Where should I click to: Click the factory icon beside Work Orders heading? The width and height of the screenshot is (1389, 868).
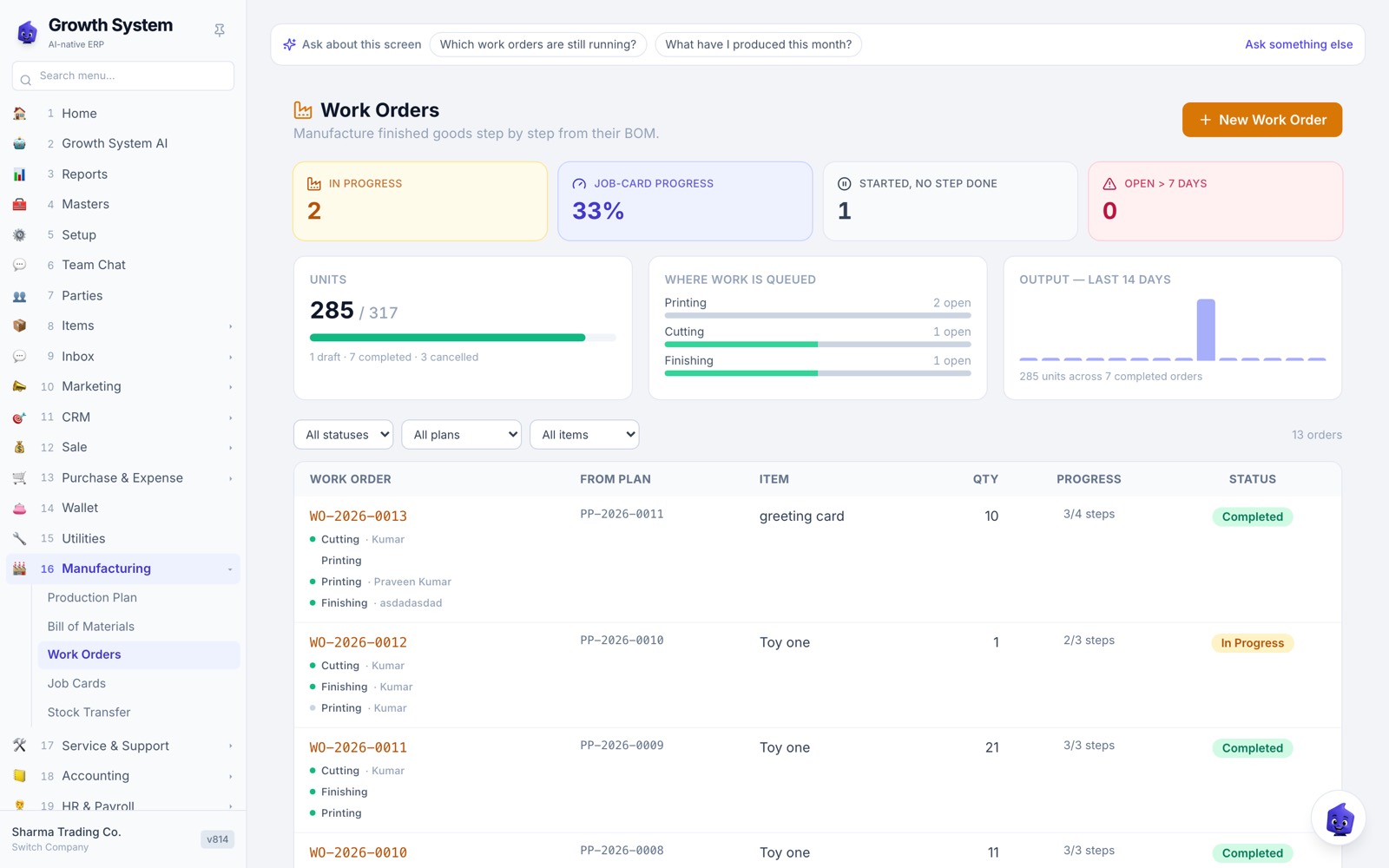[303, 110]
